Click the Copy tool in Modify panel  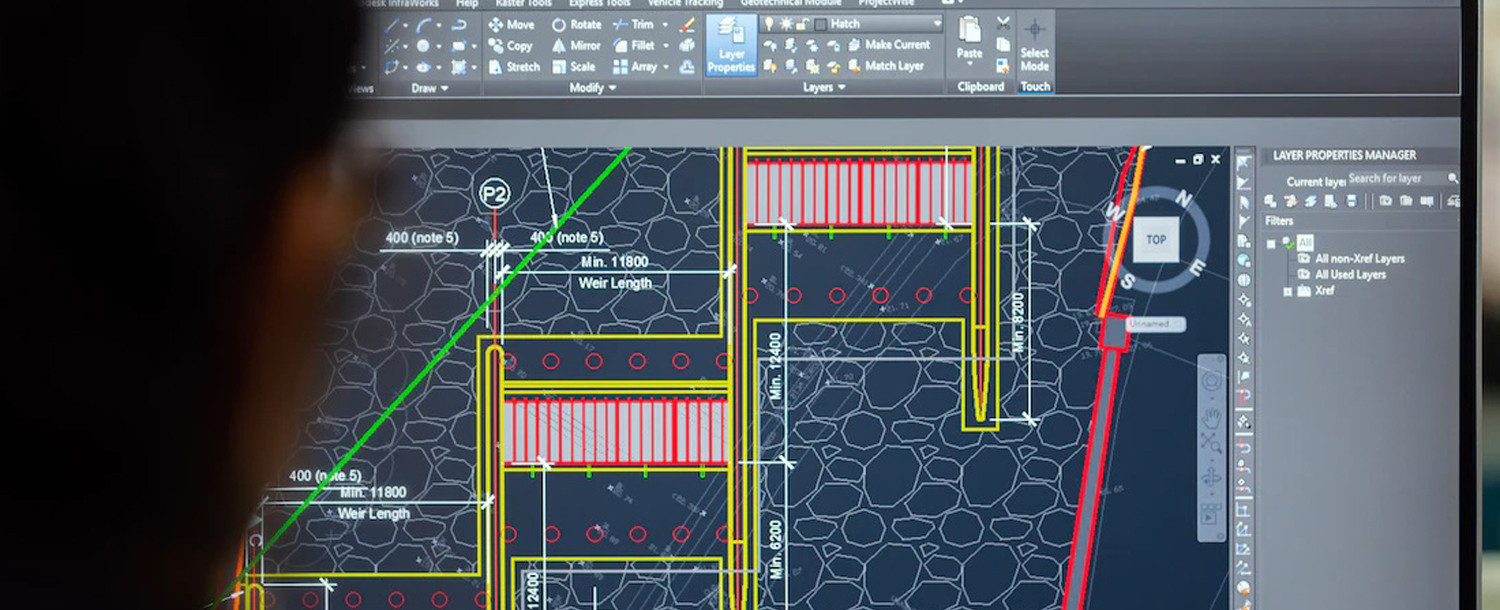click(x=510, y=46)
